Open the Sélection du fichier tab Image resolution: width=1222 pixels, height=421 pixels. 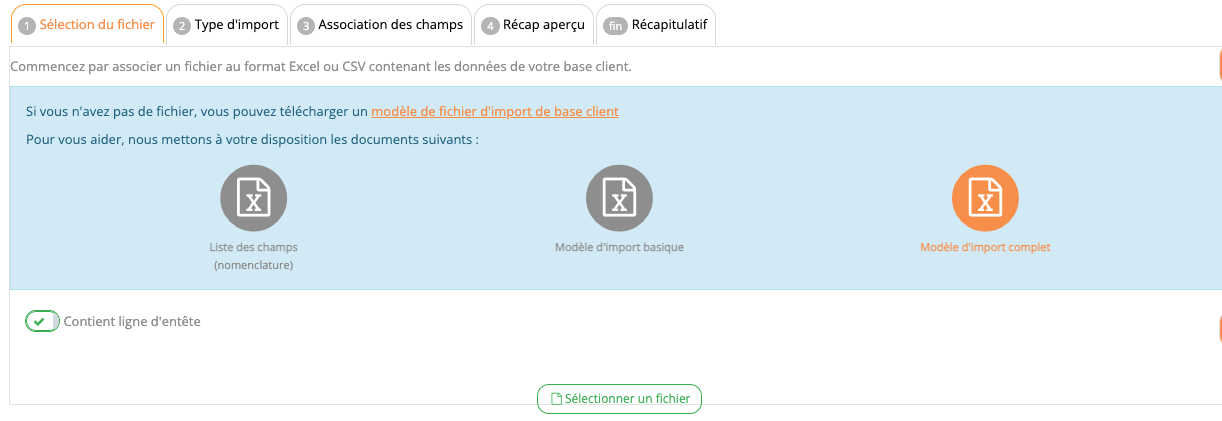tap(97, 25)
